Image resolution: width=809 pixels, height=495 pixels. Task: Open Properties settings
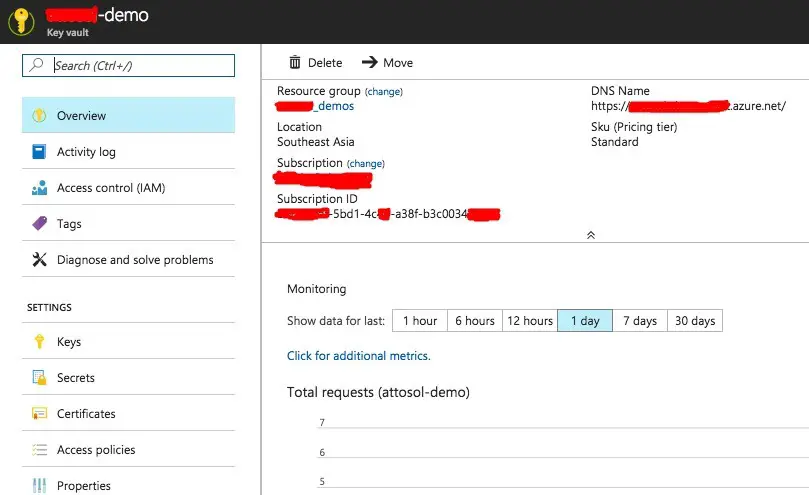[128, 485]
